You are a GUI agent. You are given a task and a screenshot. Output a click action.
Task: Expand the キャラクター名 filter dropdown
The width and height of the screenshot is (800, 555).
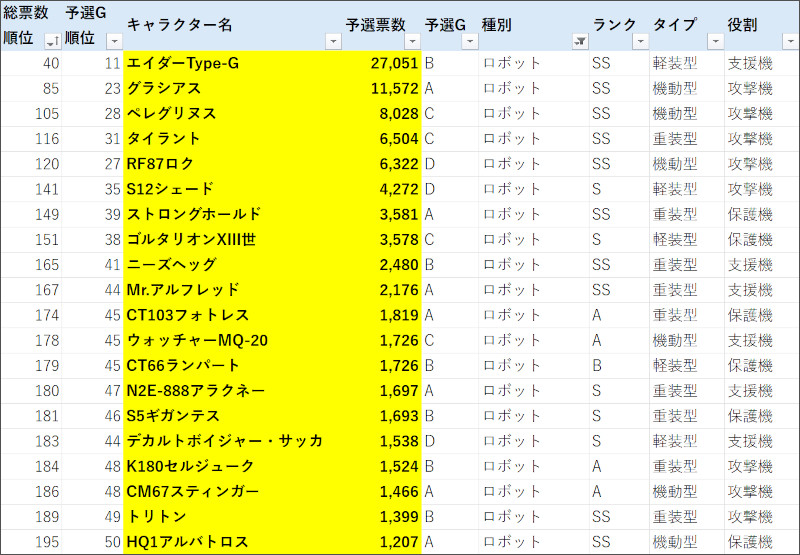pos(333,41)
